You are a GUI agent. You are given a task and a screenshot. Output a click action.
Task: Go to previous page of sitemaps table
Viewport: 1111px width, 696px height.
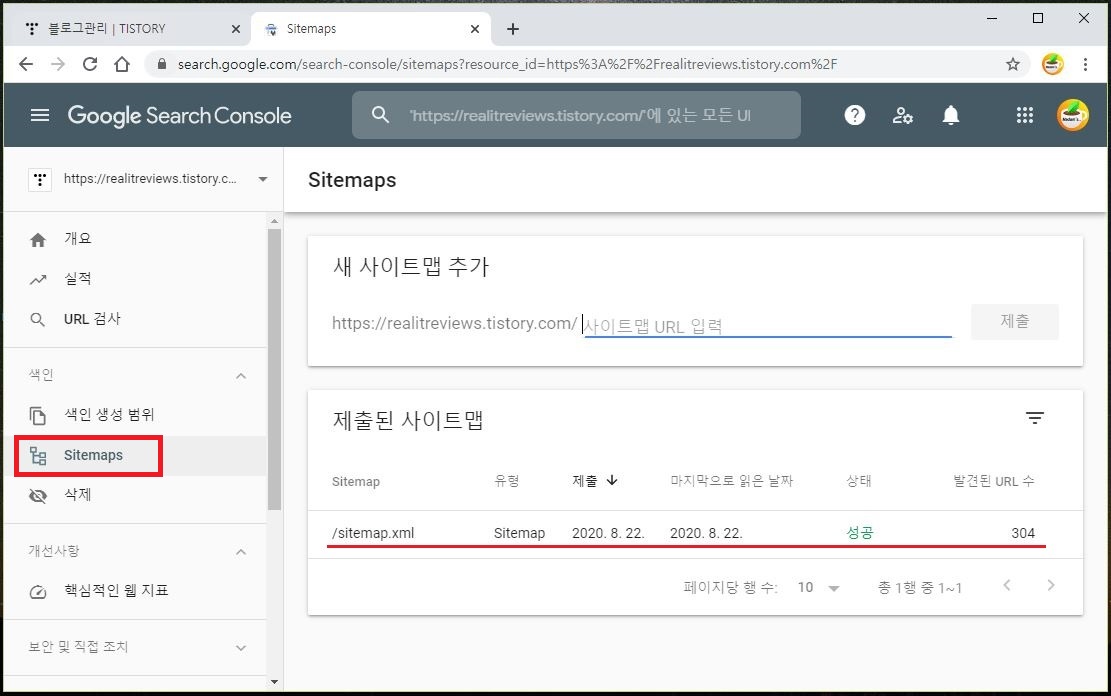pos(1007,585)
